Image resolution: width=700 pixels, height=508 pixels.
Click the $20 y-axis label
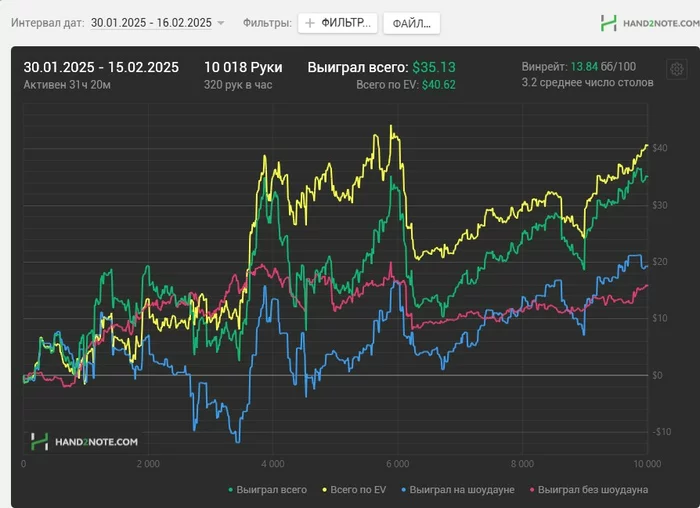[660, 262]
